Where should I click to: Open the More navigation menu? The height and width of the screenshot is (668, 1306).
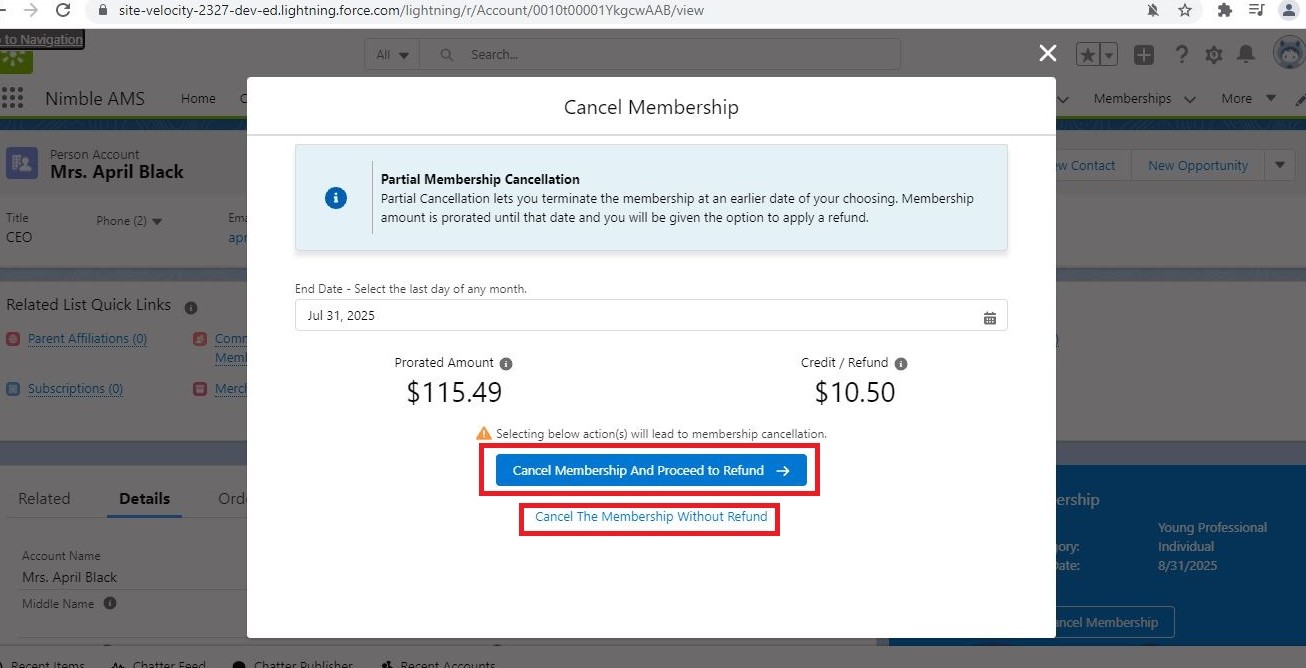click(1248, 99)
